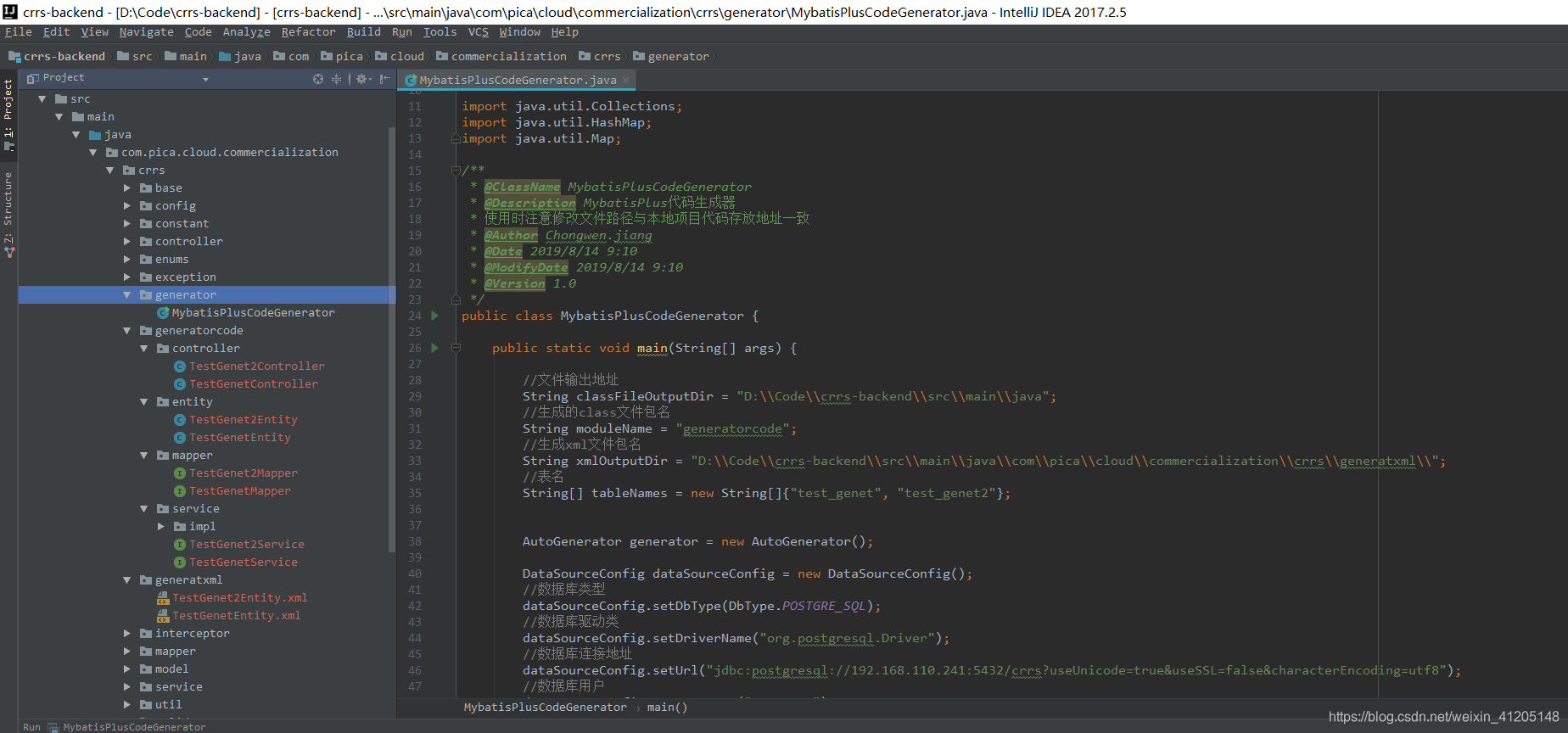The width and height of the screenshot is (1568, 733).
Task: Fold the main method at line 26
Action: click(456, 348)
